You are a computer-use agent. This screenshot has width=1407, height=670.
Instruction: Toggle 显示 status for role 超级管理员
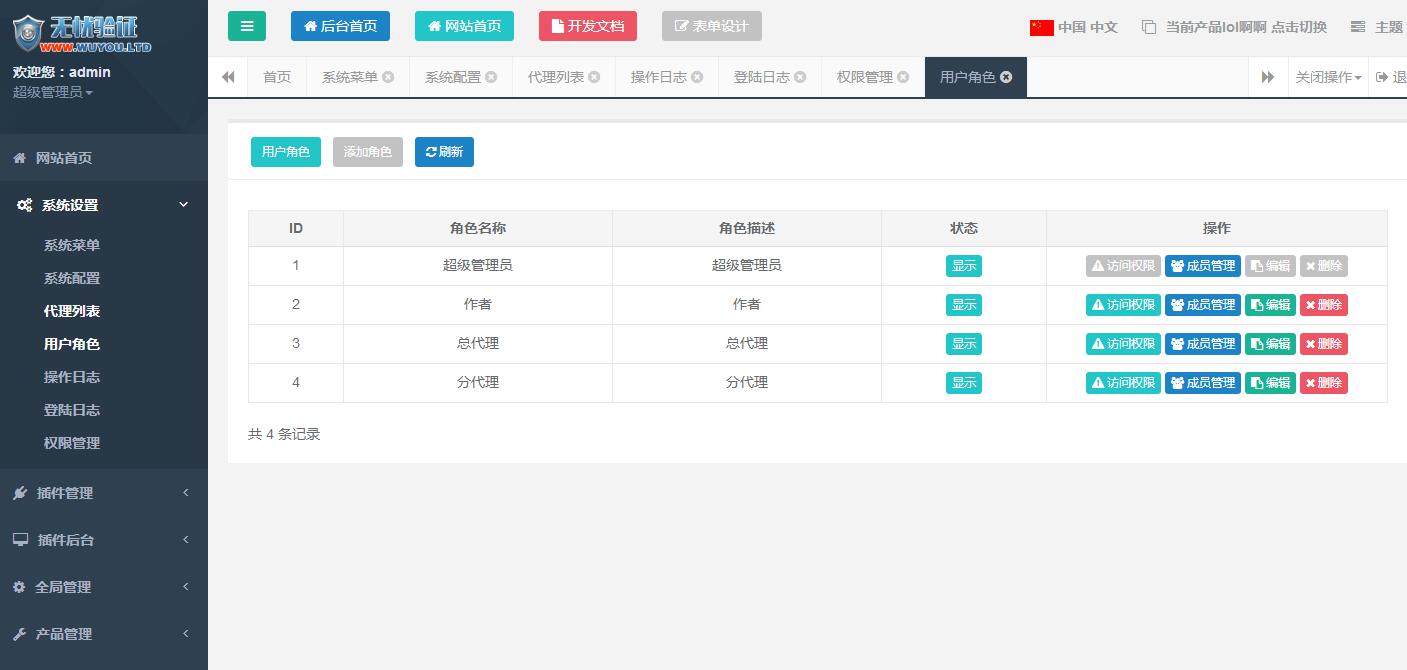click(963, 266)
